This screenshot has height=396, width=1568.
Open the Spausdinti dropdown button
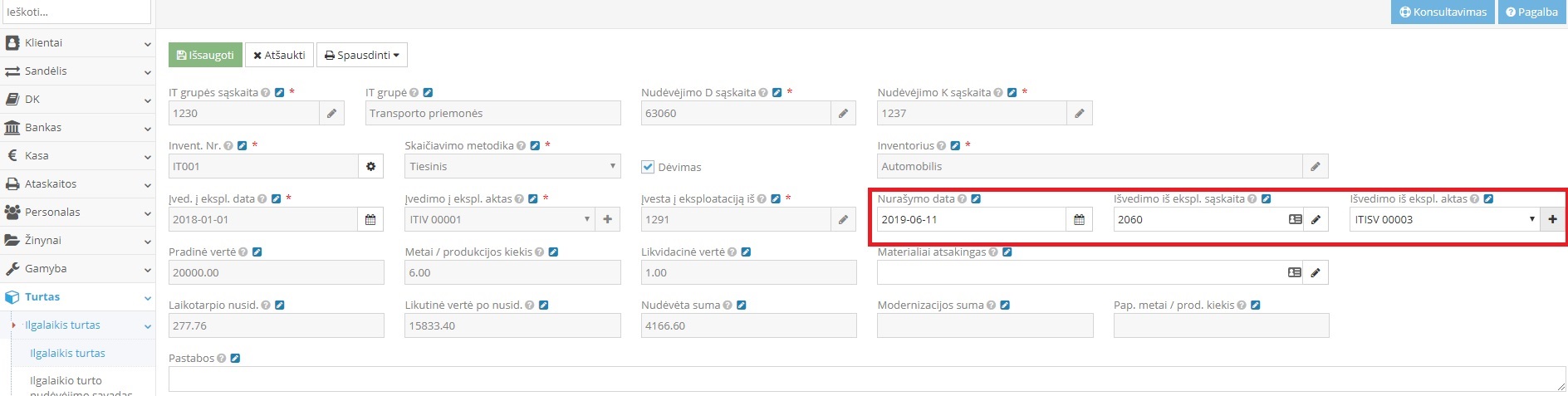click(x=362, y=56)
